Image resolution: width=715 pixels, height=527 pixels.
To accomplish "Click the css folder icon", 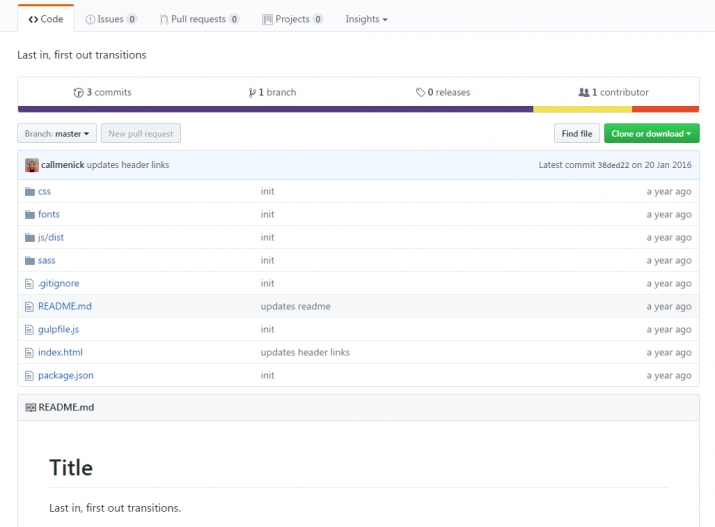I will pyautogui.click(x=30, y=191).
